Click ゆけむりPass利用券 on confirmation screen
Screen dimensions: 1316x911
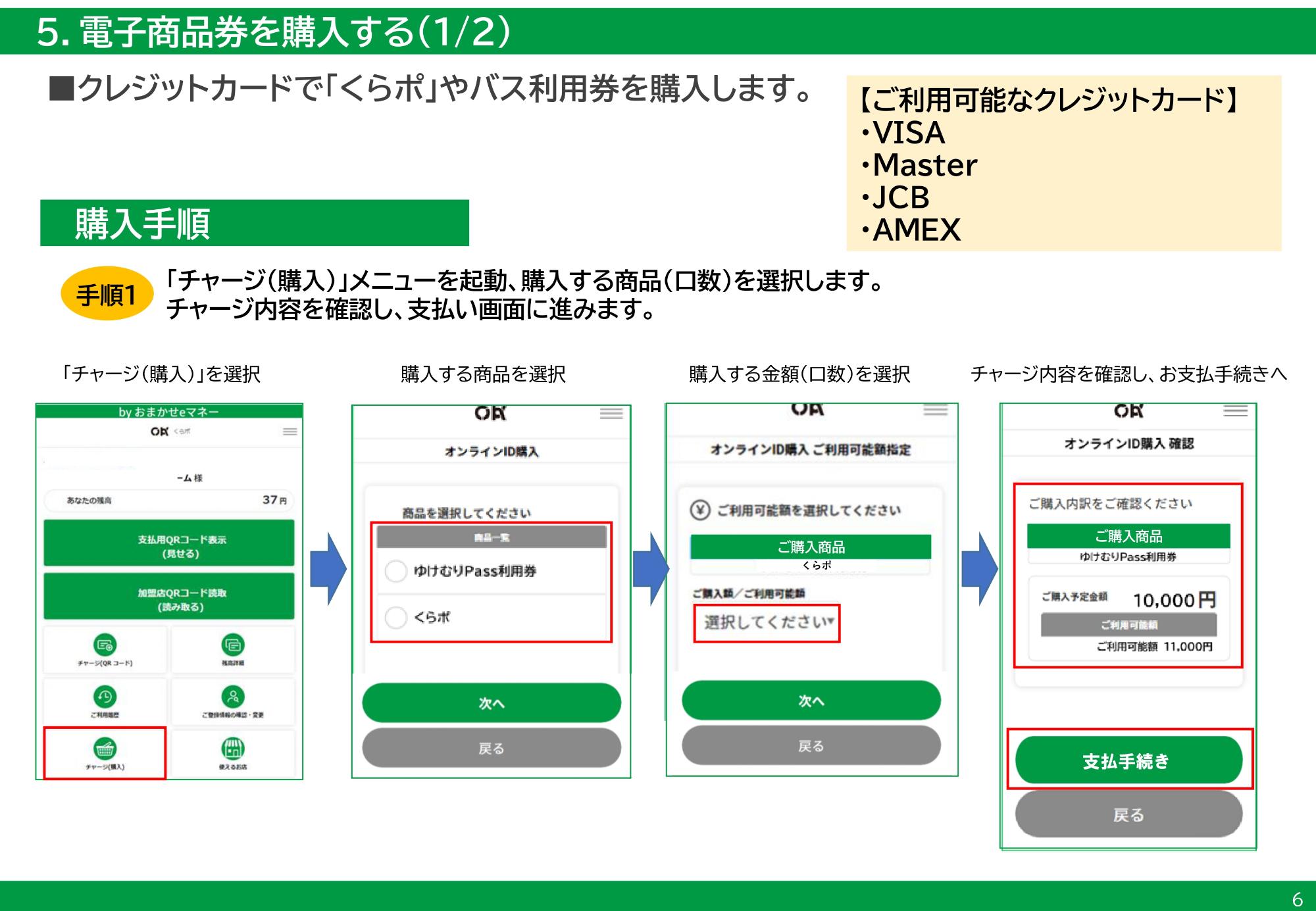pyautogui.click(x=1129, y=556)
